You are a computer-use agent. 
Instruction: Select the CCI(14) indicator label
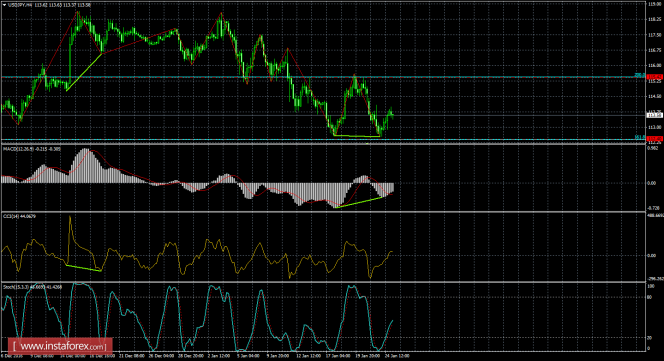click(9, 216)
